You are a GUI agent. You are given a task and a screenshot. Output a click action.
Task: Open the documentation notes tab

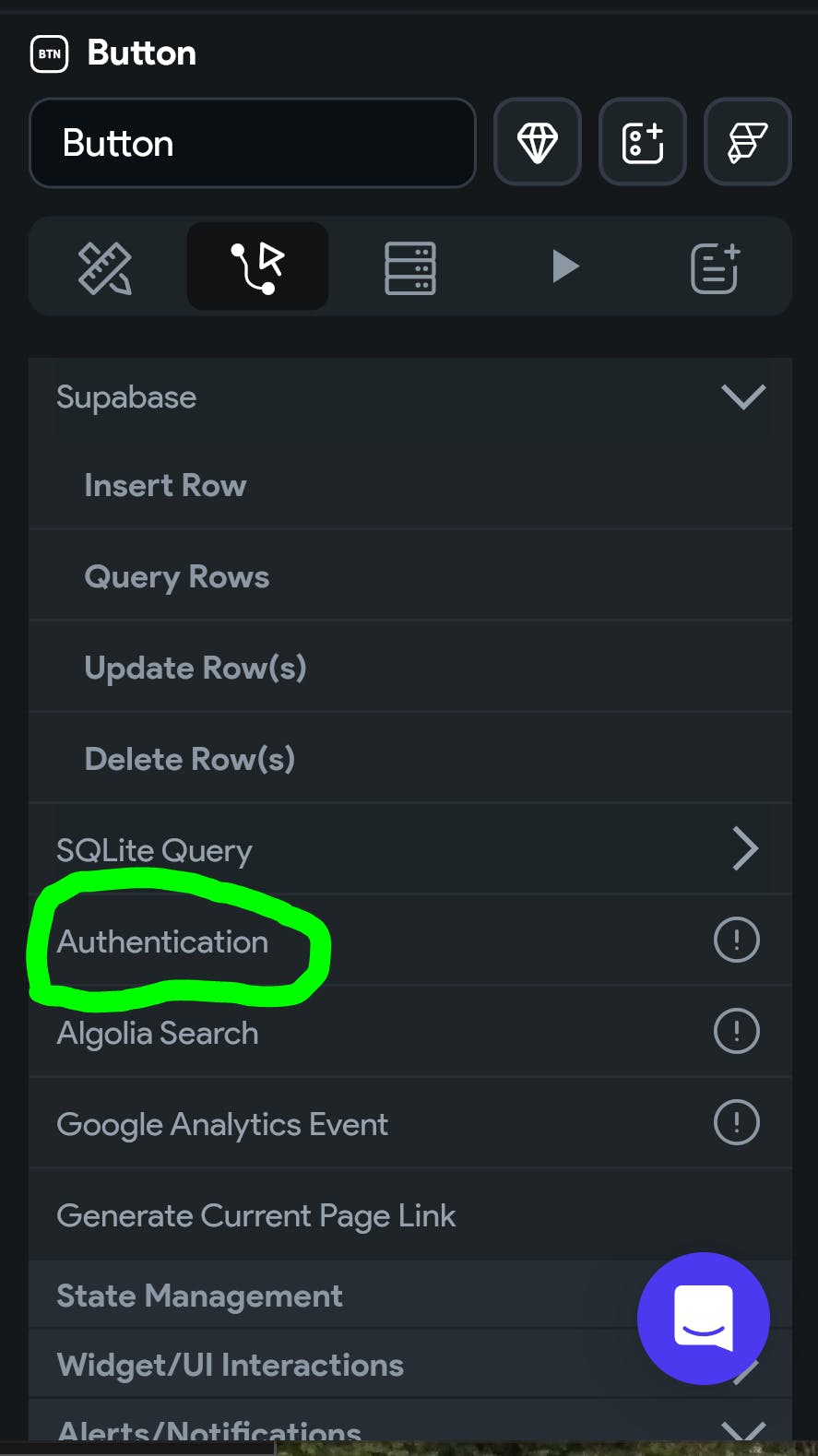(x=716, y=268)
